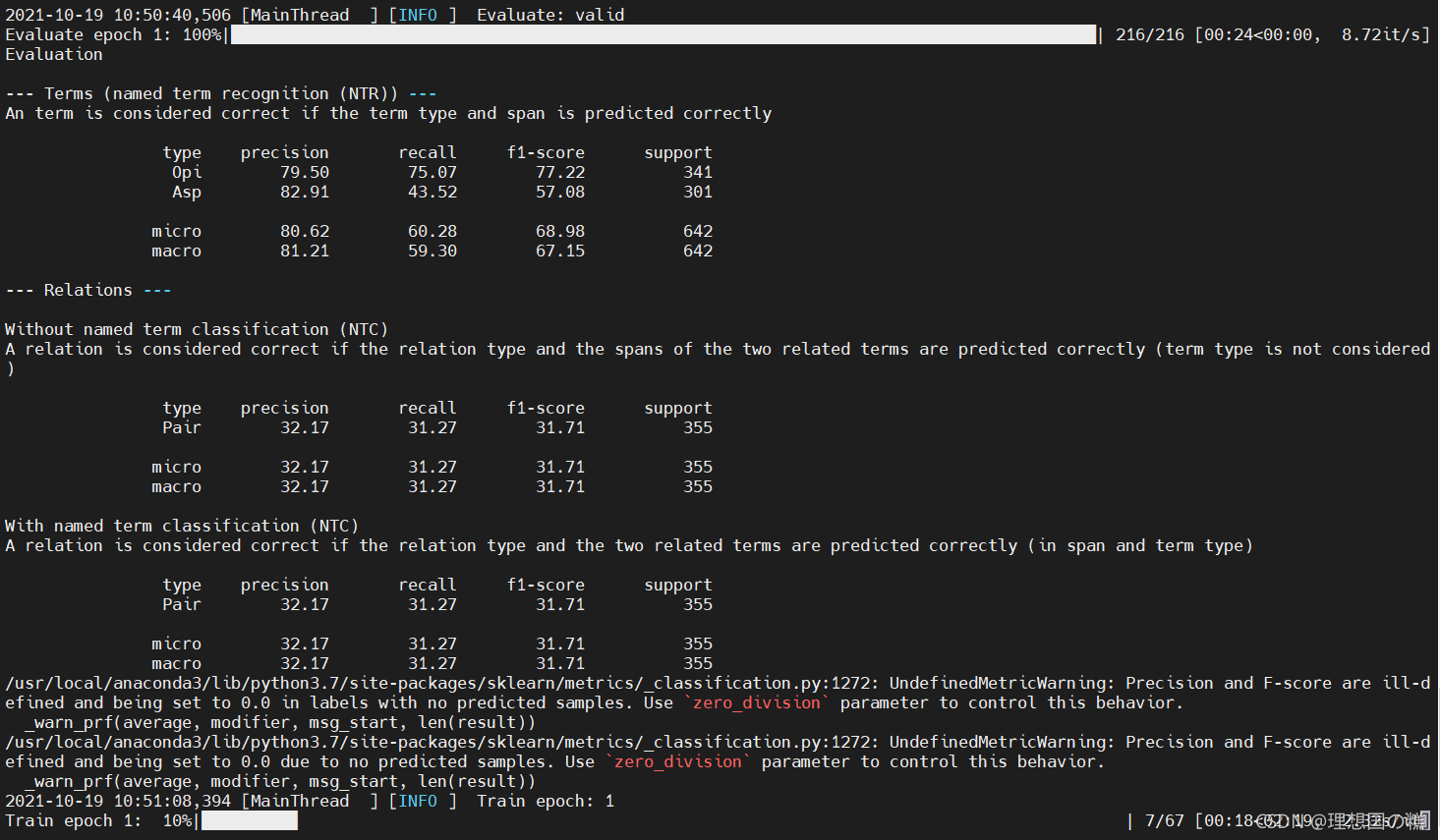1440x840 pixels.
Task: Click [INFO ] tag on the Evaluate: valid line
Action: click(x=423, y=15)
